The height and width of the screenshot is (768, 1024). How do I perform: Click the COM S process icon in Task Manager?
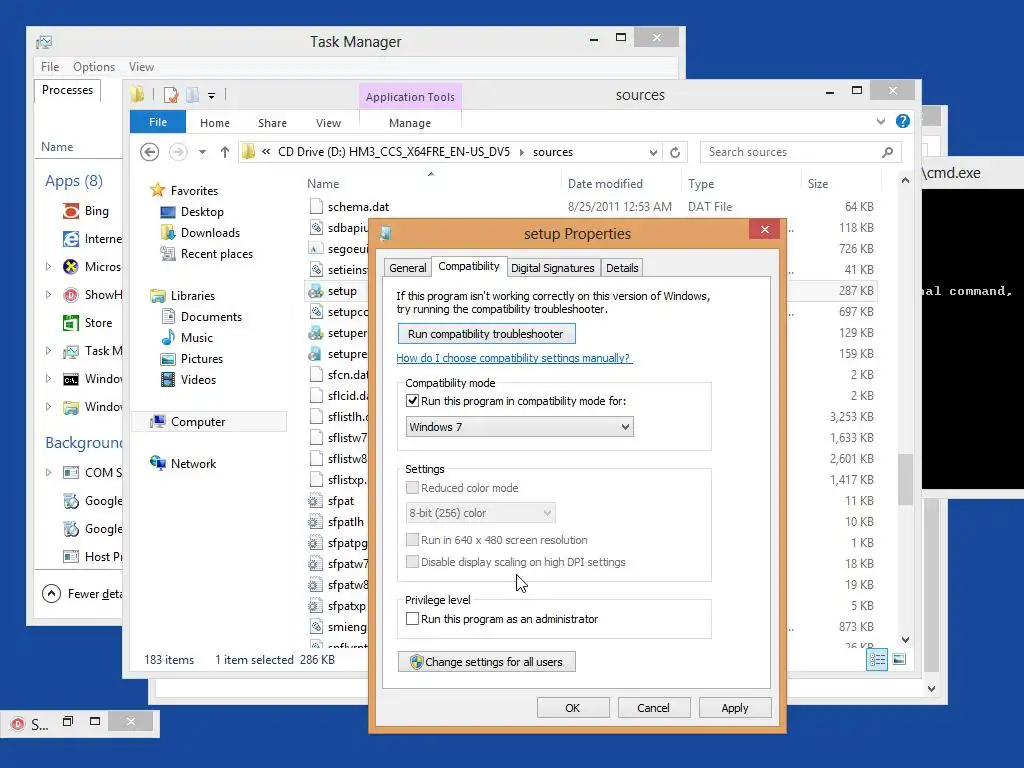pyautogui.click(x=71, y=472)
